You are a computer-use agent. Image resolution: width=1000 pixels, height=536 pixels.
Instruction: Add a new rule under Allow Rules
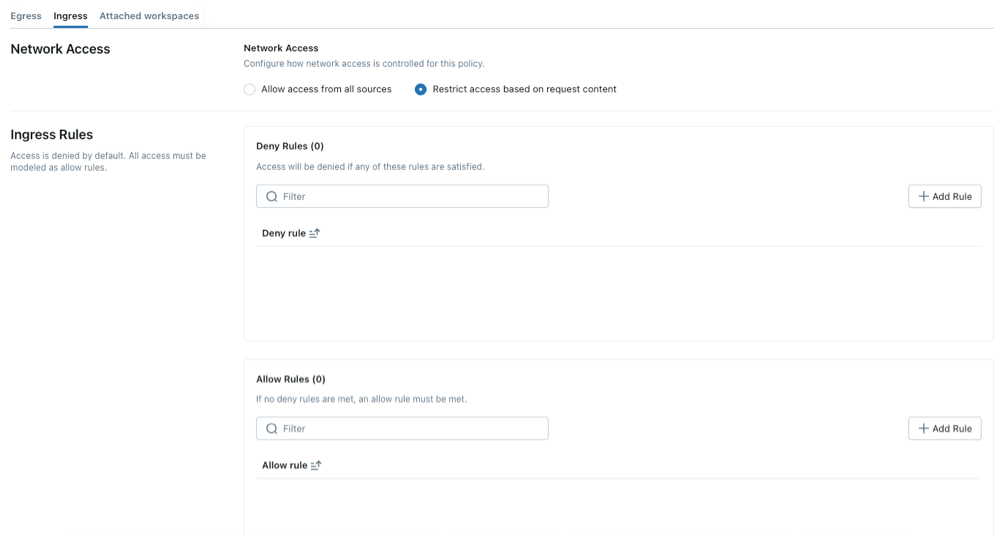coord(945,429)
